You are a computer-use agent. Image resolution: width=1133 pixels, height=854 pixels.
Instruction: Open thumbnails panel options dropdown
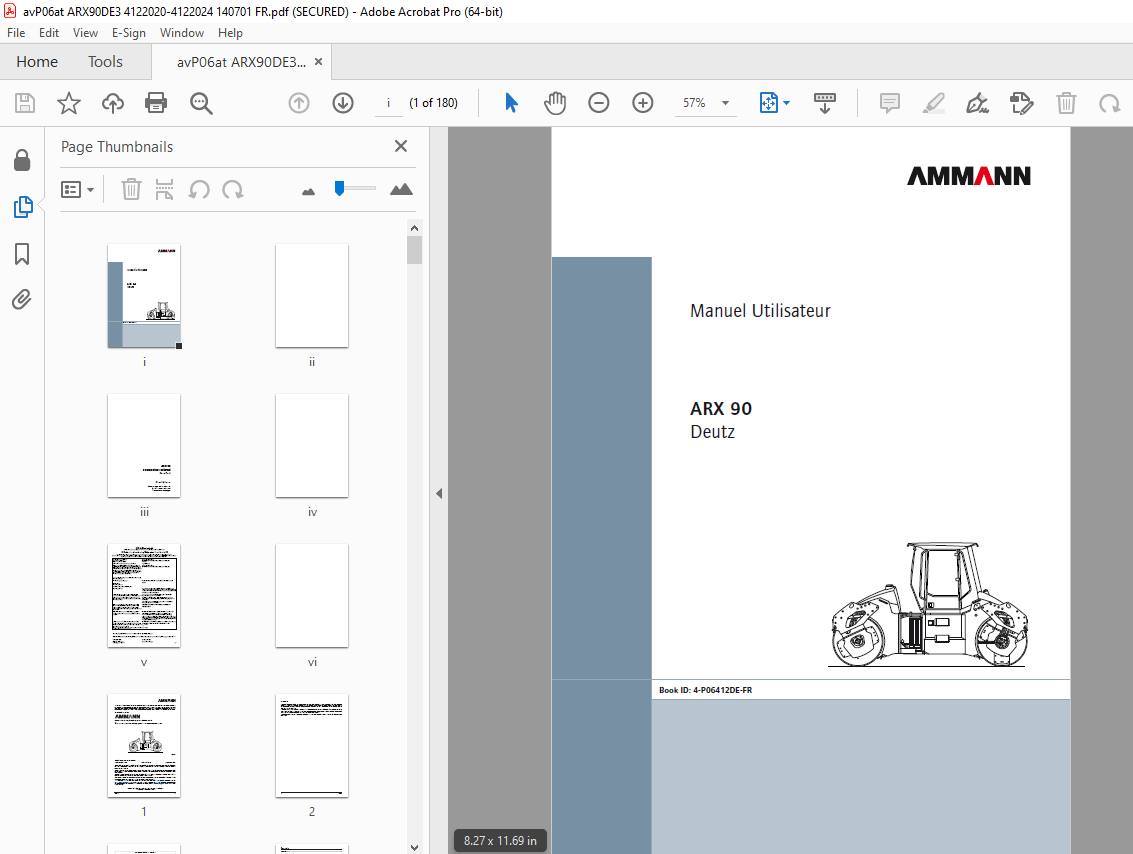point(77,189)
